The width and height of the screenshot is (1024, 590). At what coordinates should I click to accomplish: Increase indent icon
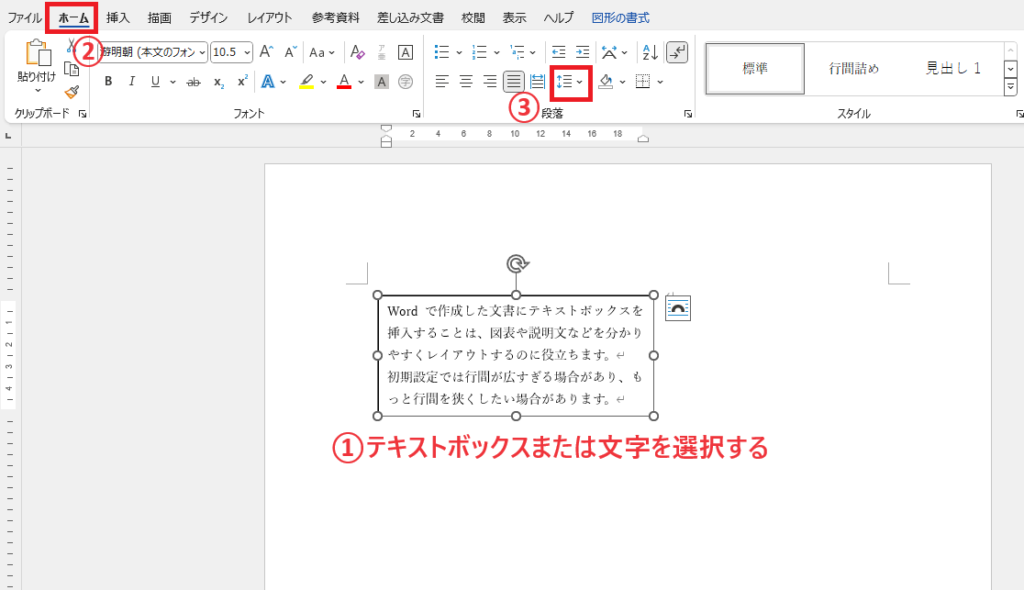click(583, 52)
